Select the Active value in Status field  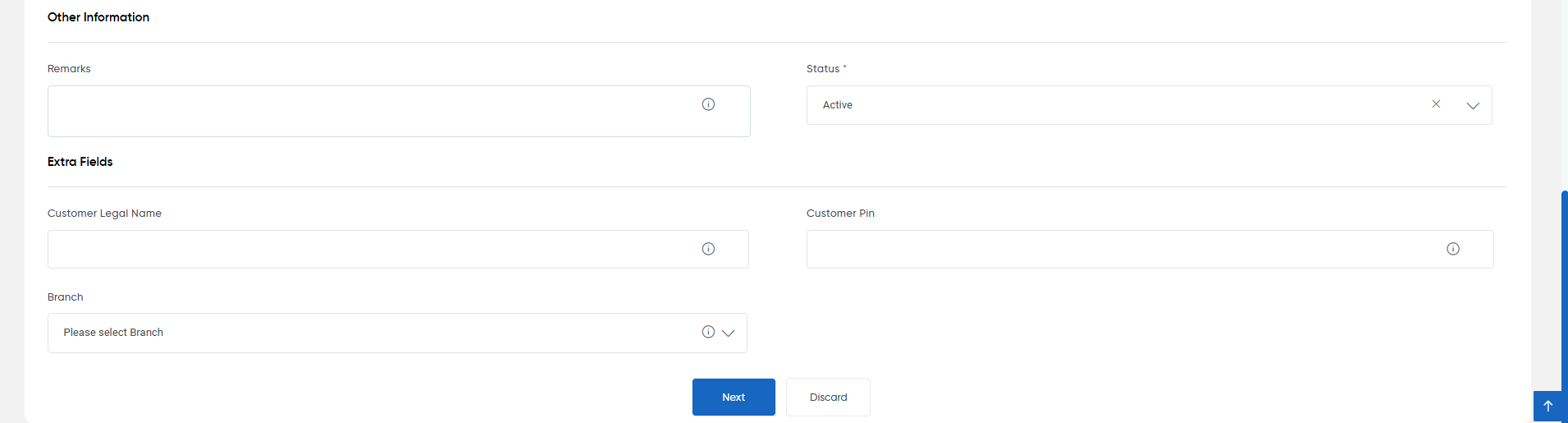[838, 105]
